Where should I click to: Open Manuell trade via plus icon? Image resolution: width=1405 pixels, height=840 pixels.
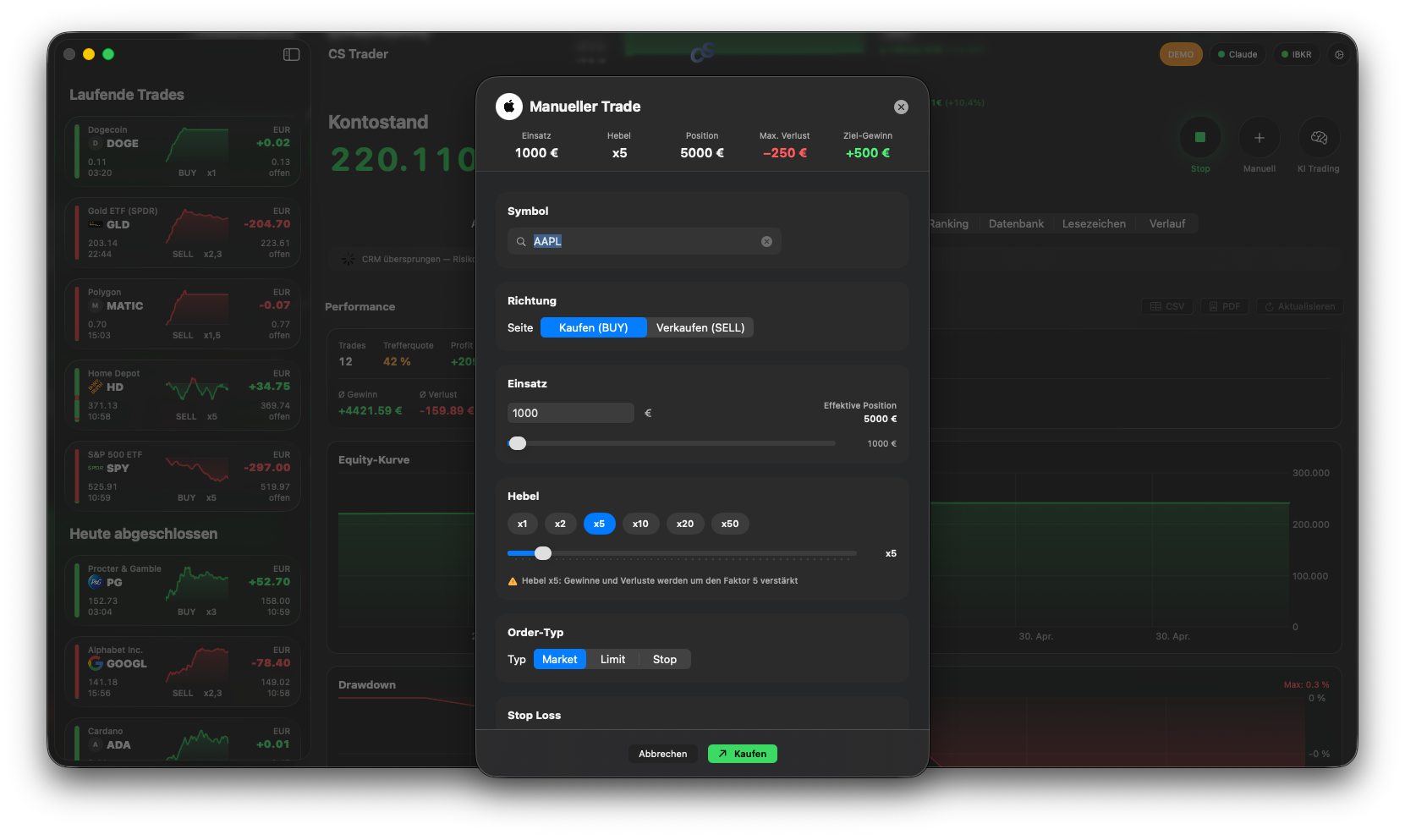pyautogui.click(x=1259, y=137)
